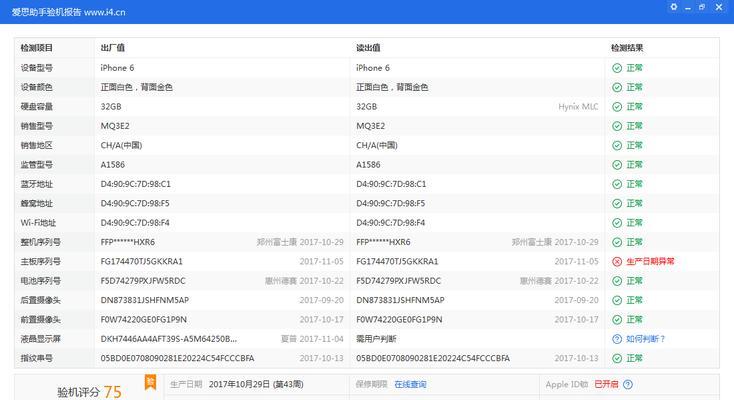
Task: Click green check icon in 电池序列号 row
Action: (x=617, y=281)
